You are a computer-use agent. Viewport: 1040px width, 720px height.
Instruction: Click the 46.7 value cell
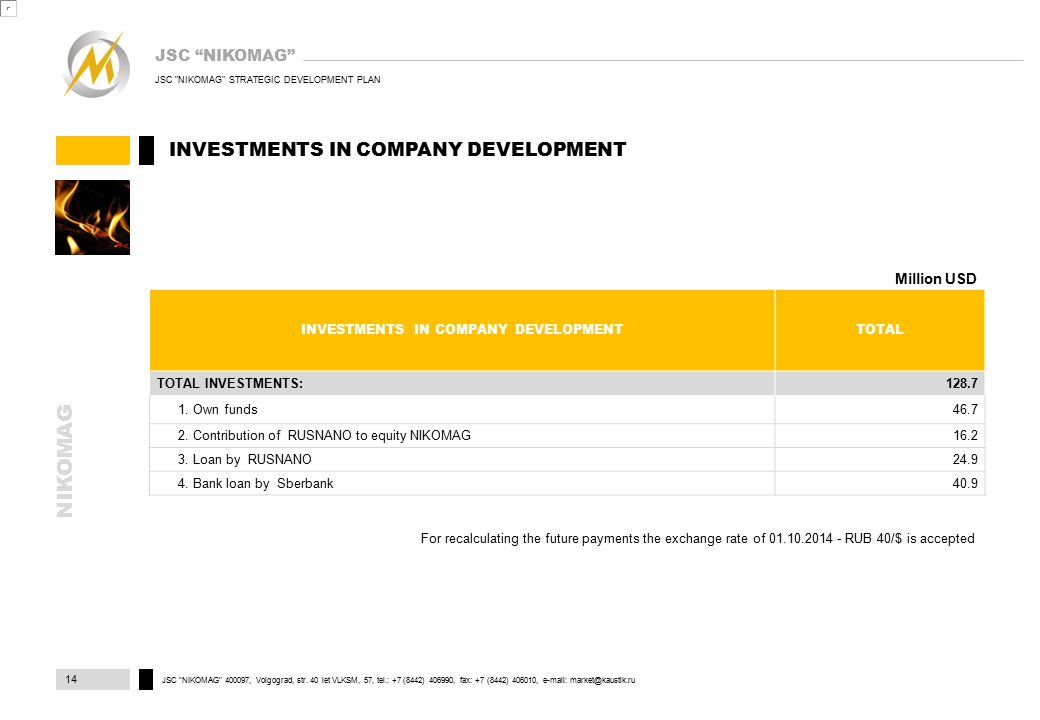[x=879, y=410]
